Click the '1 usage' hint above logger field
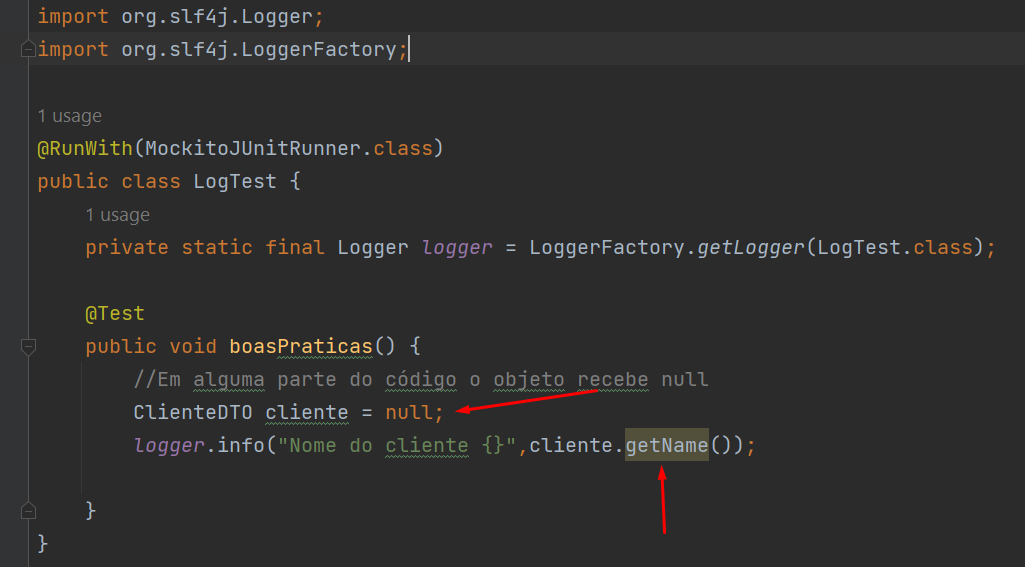Image resolution: width=1025 pixels, height=567 pixels. pos(118,215)
